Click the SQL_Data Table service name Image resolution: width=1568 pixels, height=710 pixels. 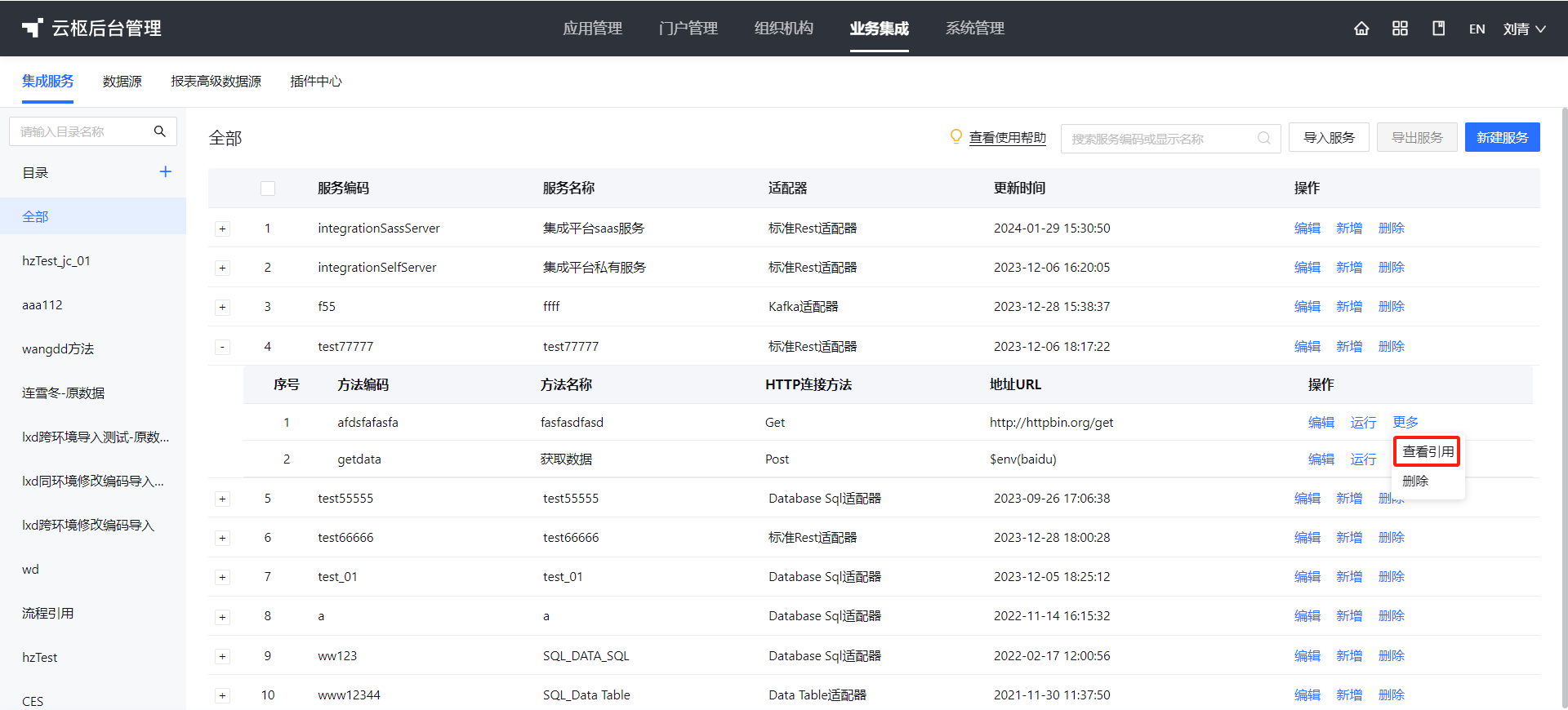586,694
